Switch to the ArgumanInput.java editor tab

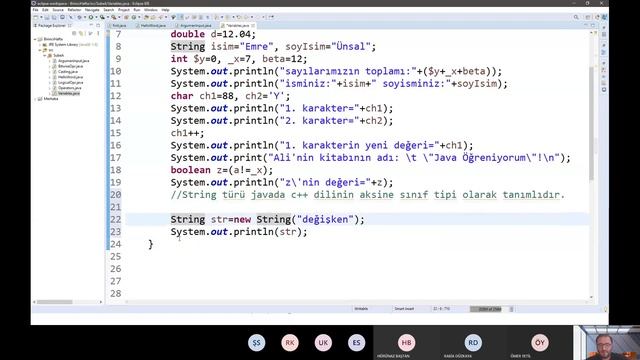tap(194, 25)
